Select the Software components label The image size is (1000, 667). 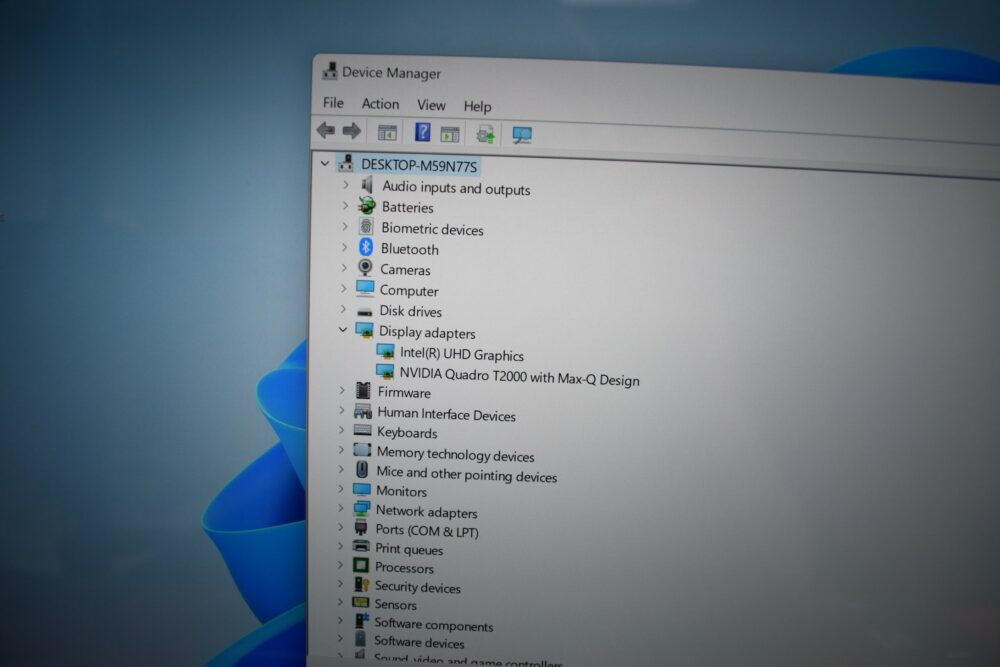[434, 625]
